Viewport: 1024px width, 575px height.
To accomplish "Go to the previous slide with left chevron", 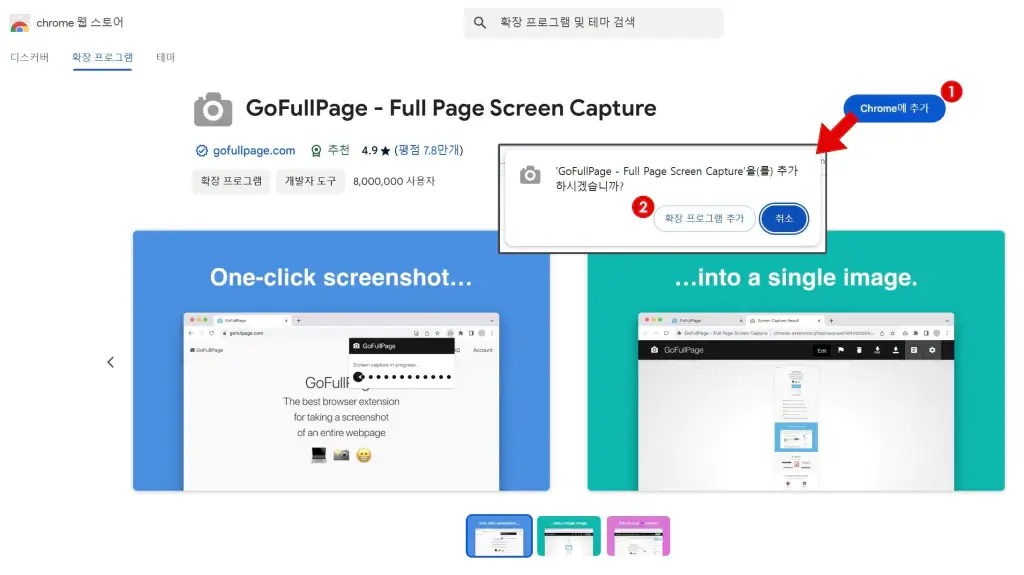I will pyautogui.click(x=111, y=362).
